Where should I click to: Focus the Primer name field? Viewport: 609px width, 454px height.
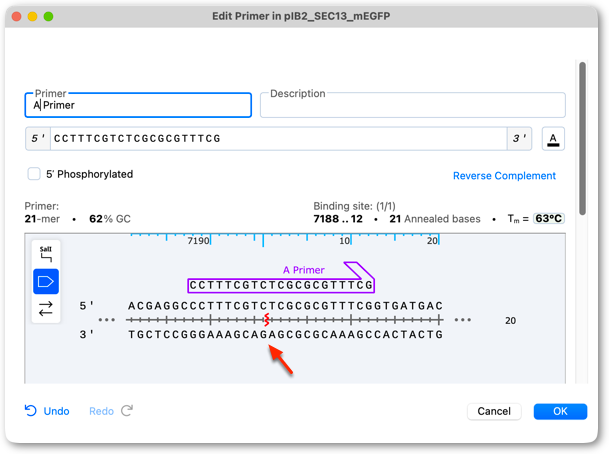point(138,105)
